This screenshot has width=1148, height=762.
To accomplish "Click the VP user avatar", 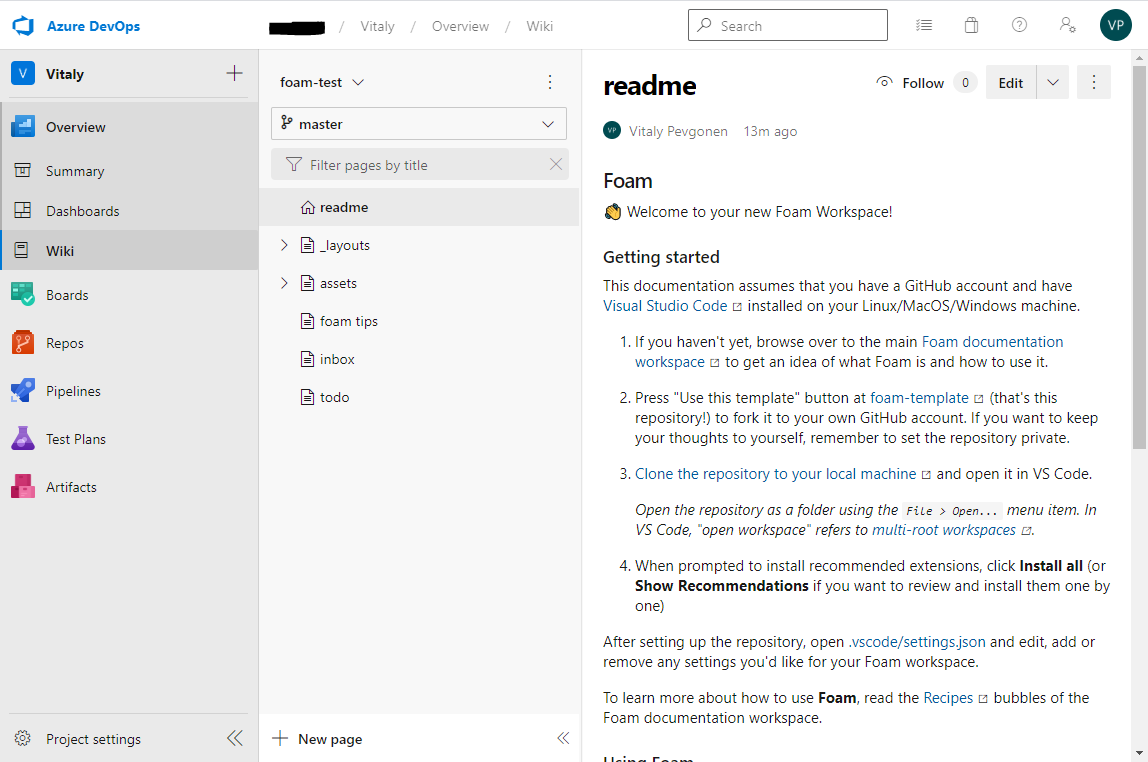I will point(1116,25).
